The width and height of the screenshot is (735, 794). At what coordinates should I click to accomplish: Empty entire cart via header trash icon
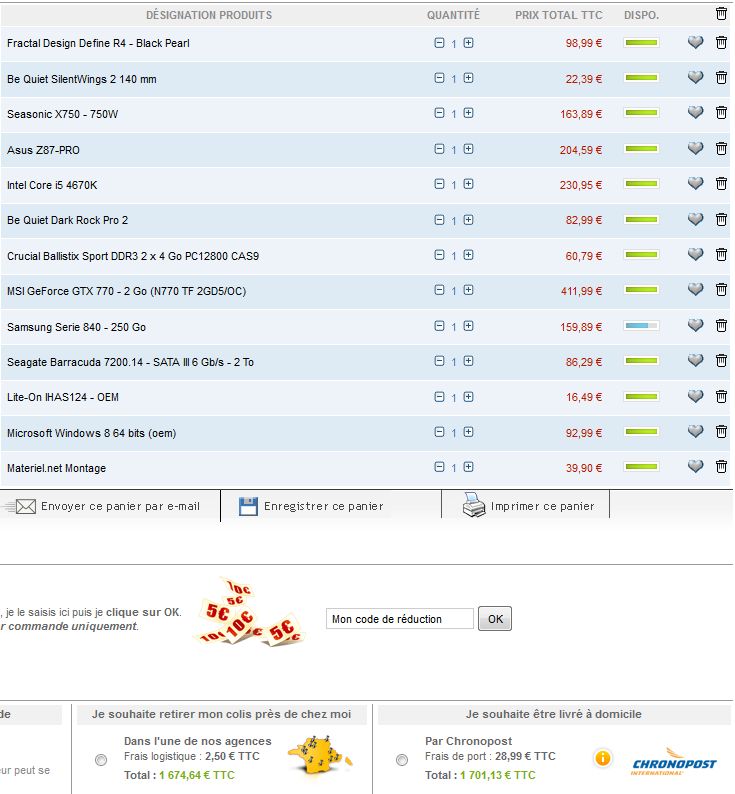pos(721,14)
